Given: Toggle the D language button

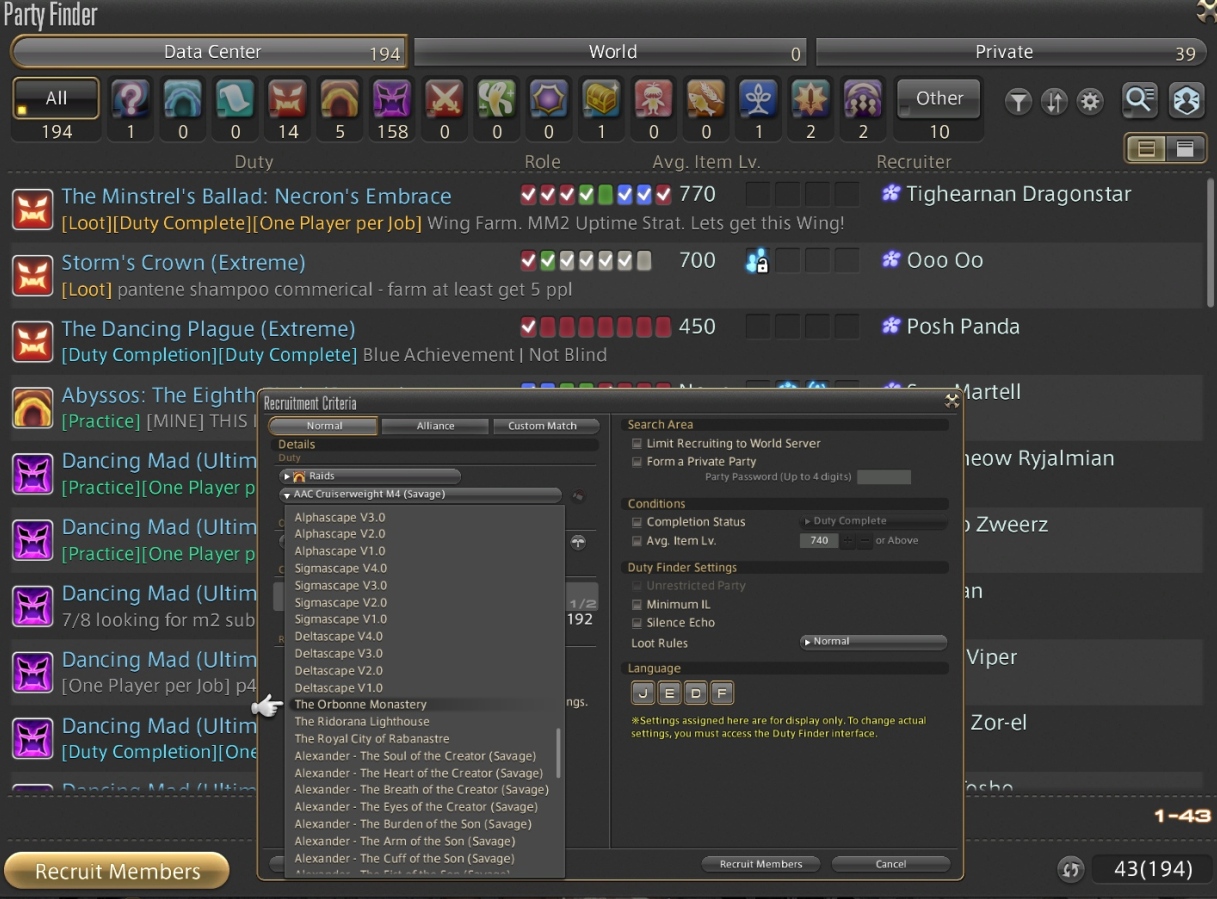Looking at the screenshot, I should tap(696, 693).
